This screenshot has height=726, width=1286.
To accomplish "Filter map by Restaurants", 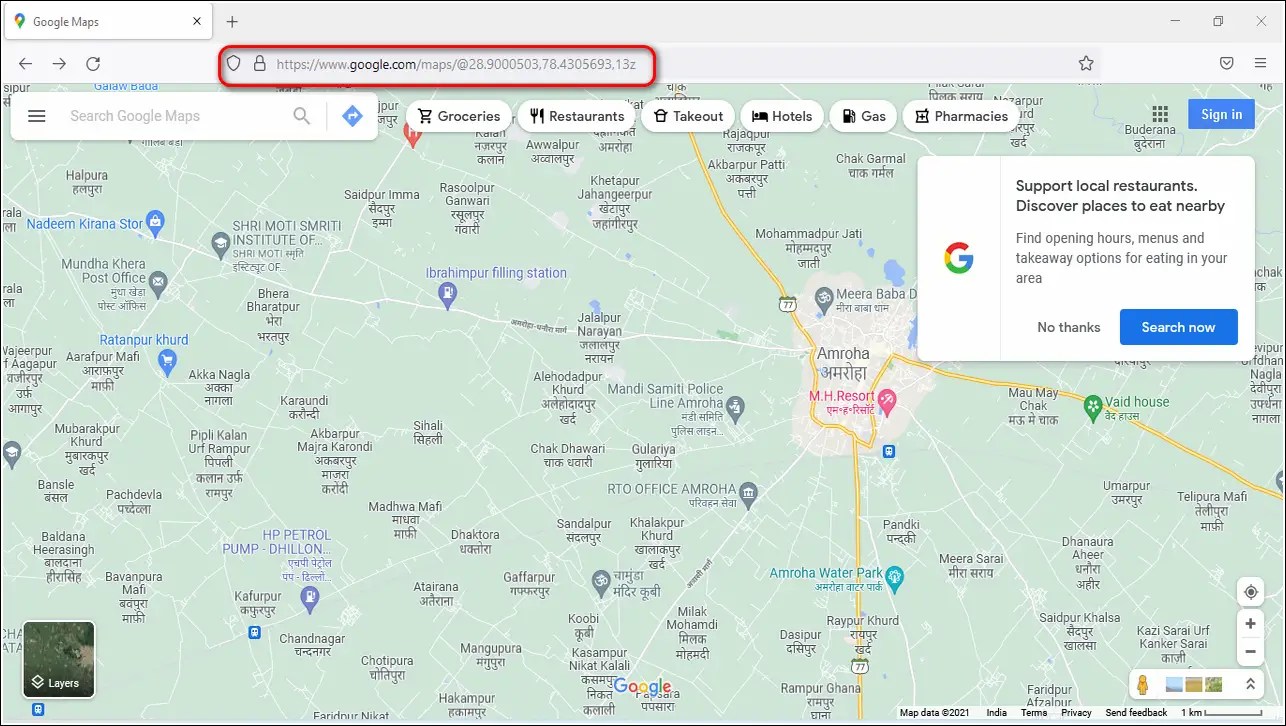I will click(577, 116).
